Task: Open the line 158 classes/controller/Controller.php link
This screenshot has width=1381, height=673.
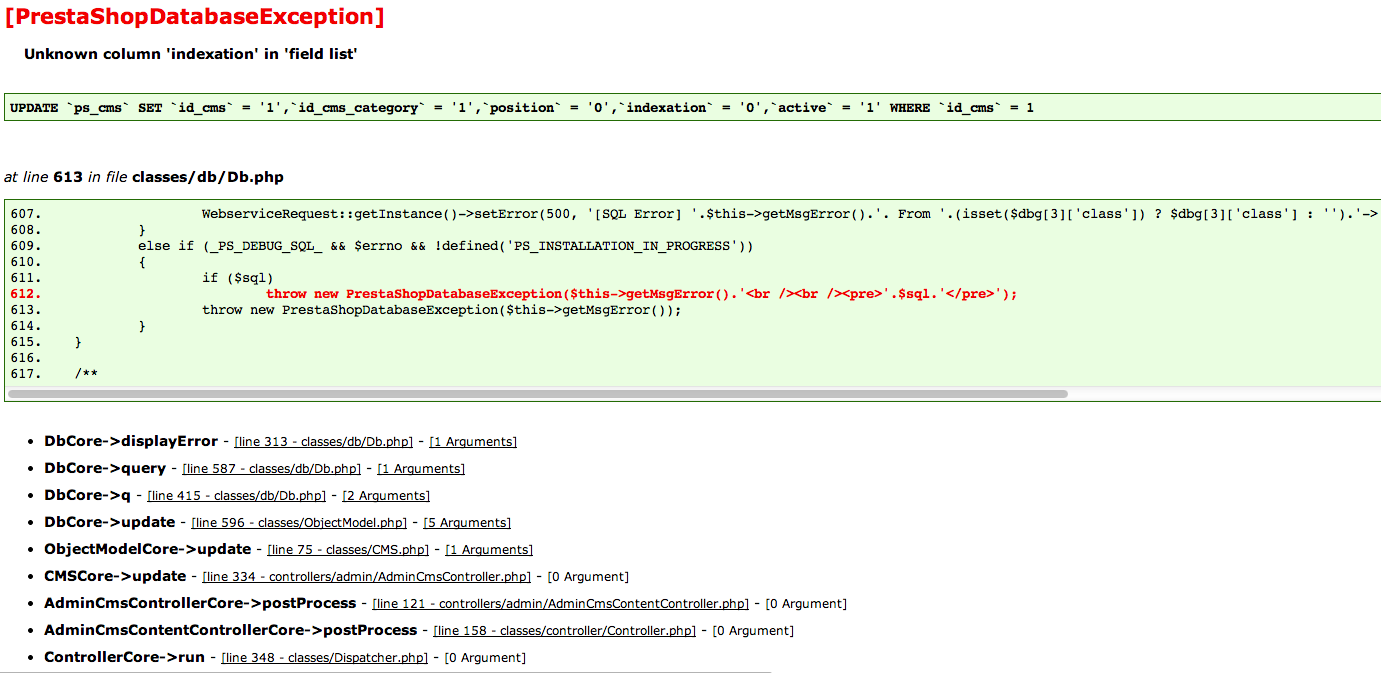Action: point(565,630)
